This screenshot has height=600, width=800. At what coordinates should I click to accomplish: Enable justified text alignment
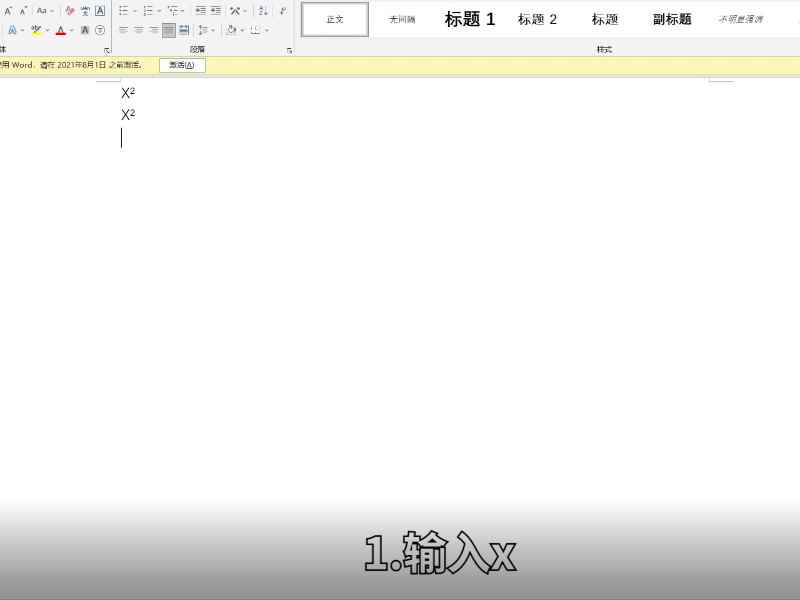point(168,30)
